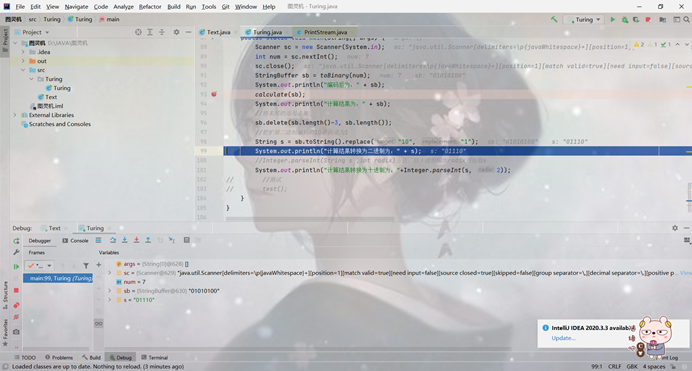
Task: Switch to PrintStream.java editor tab
Action: [326, 32]
